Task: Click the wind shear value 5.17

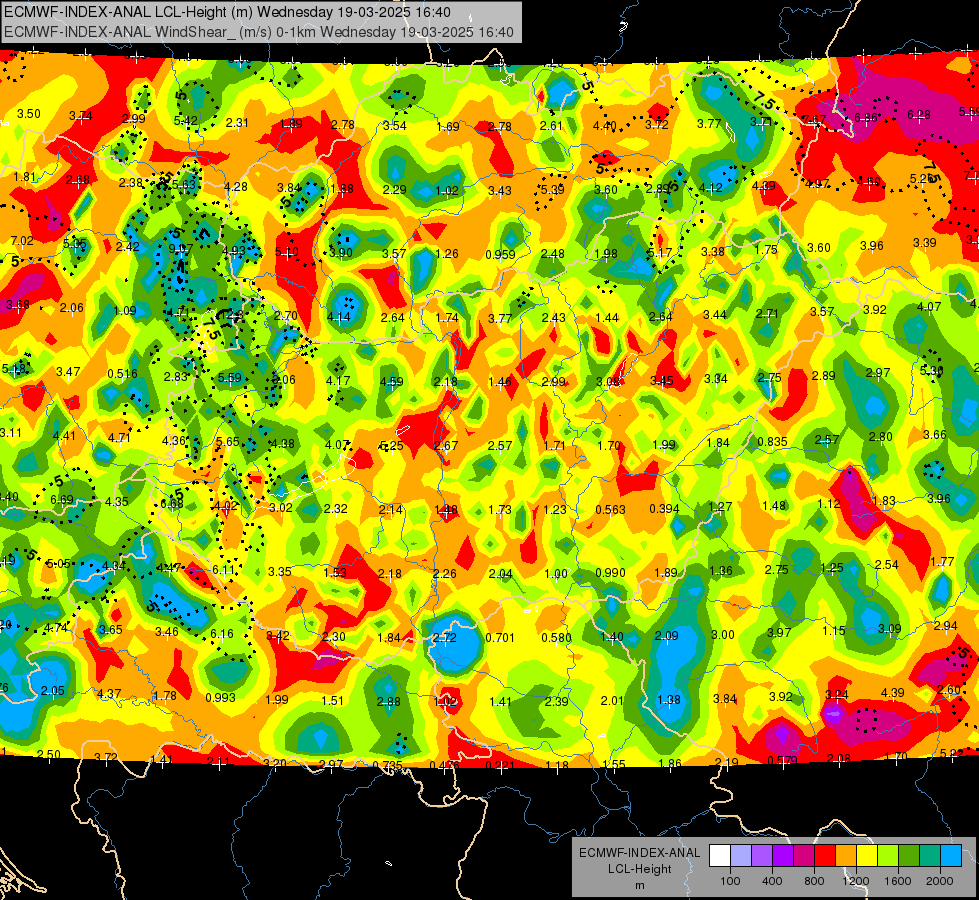Action: [x=659, y=252]
